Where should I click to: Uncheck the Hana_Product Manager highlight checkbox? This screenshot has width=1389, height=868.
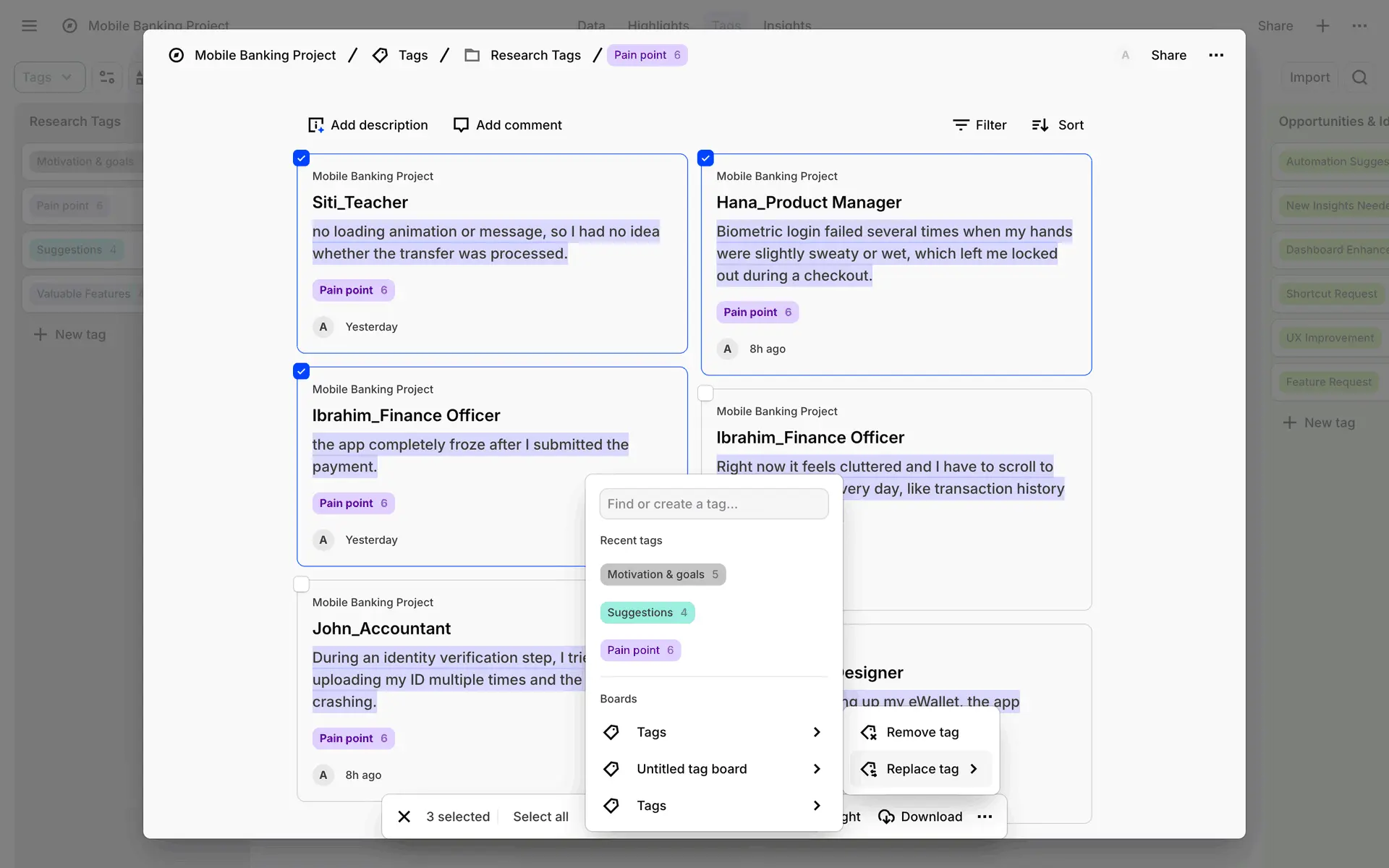pyautogui.click(x=705, y=158)
